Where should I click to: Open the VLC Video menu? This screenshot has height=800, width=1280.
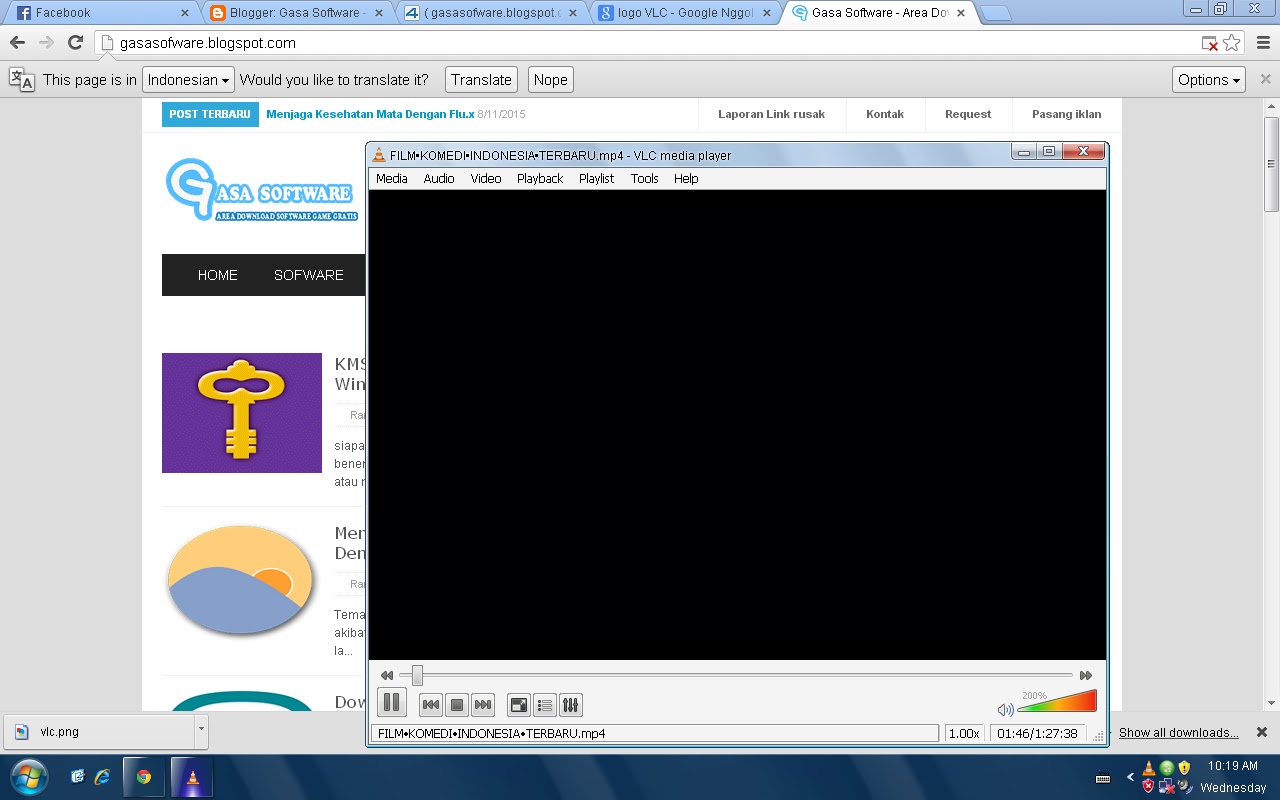[x=486, y=178]
